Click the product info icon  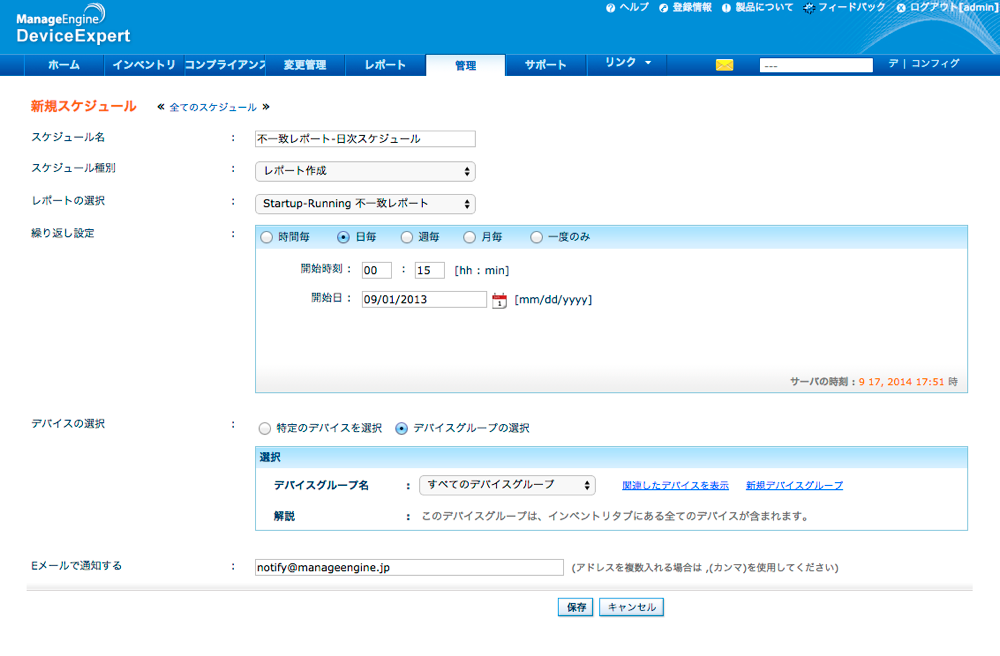point(728,8)
